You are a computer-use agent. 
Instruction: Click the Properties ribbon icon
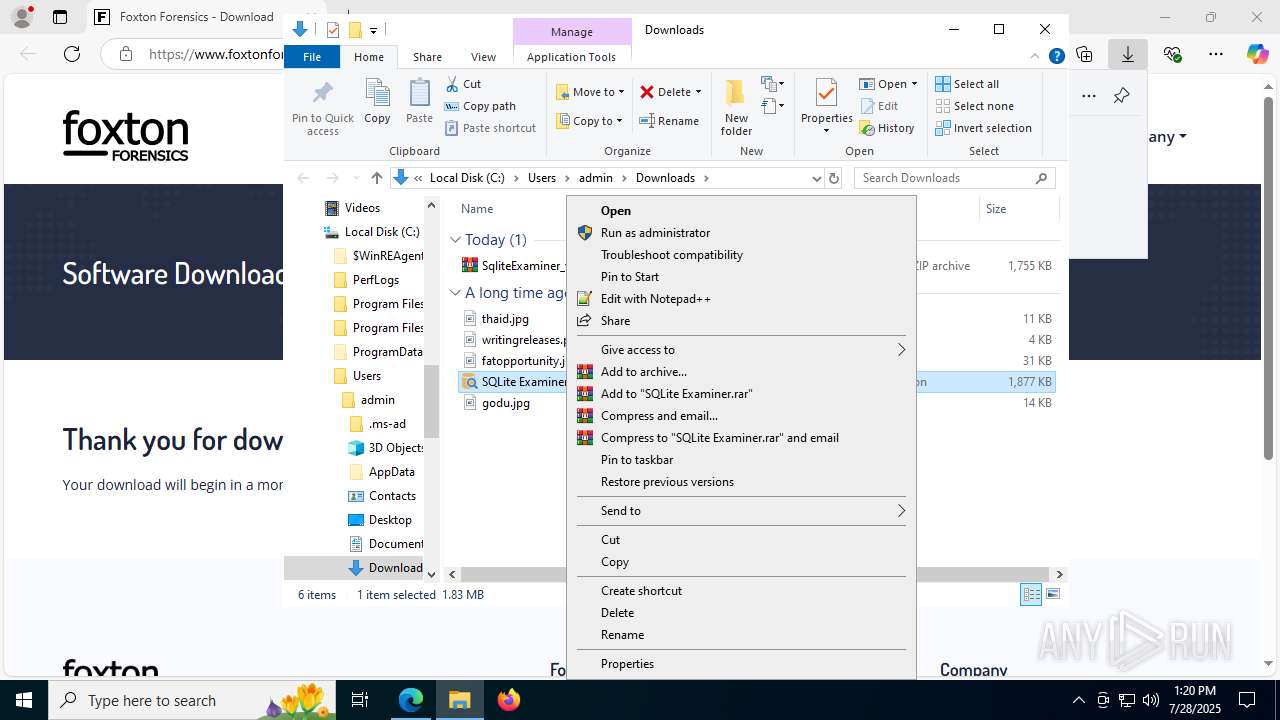point(826,107)
